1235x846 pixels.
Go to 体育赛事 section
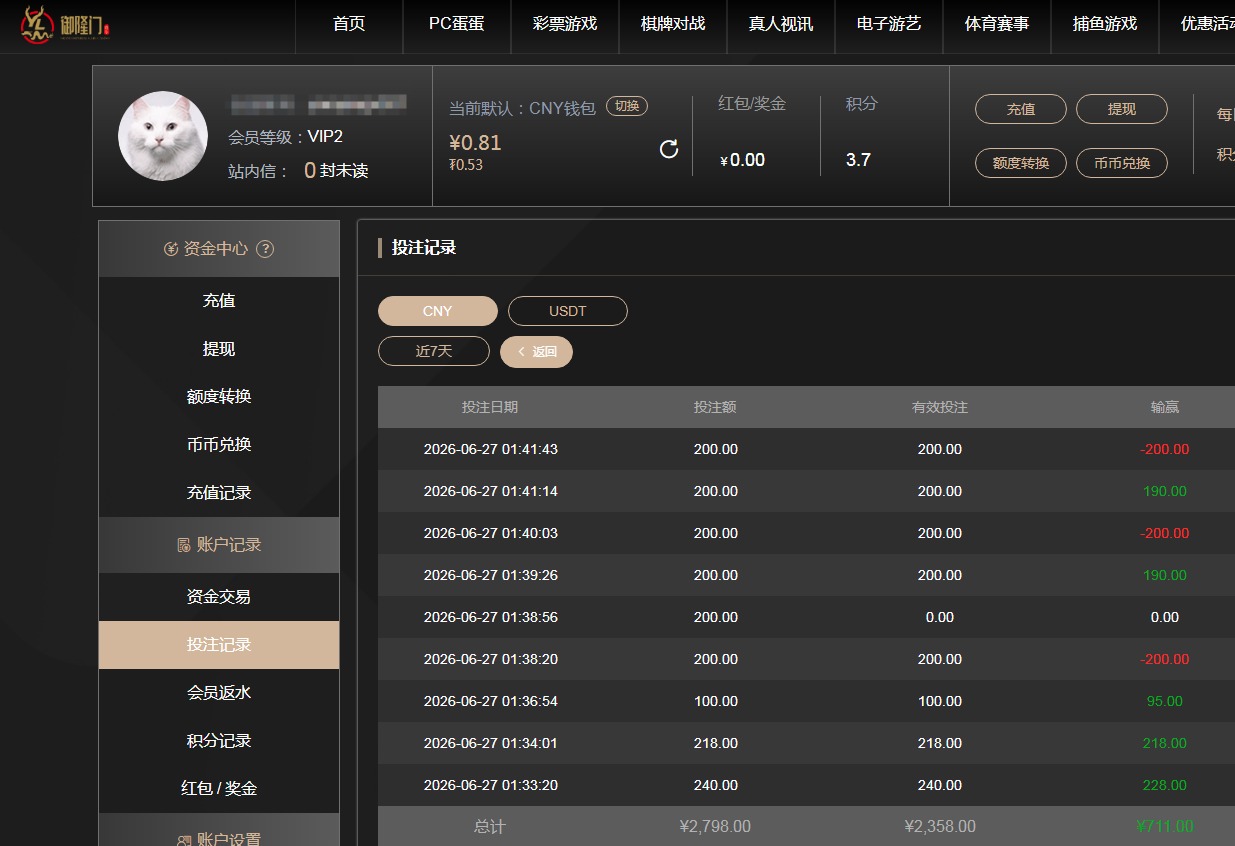(997, 24)
